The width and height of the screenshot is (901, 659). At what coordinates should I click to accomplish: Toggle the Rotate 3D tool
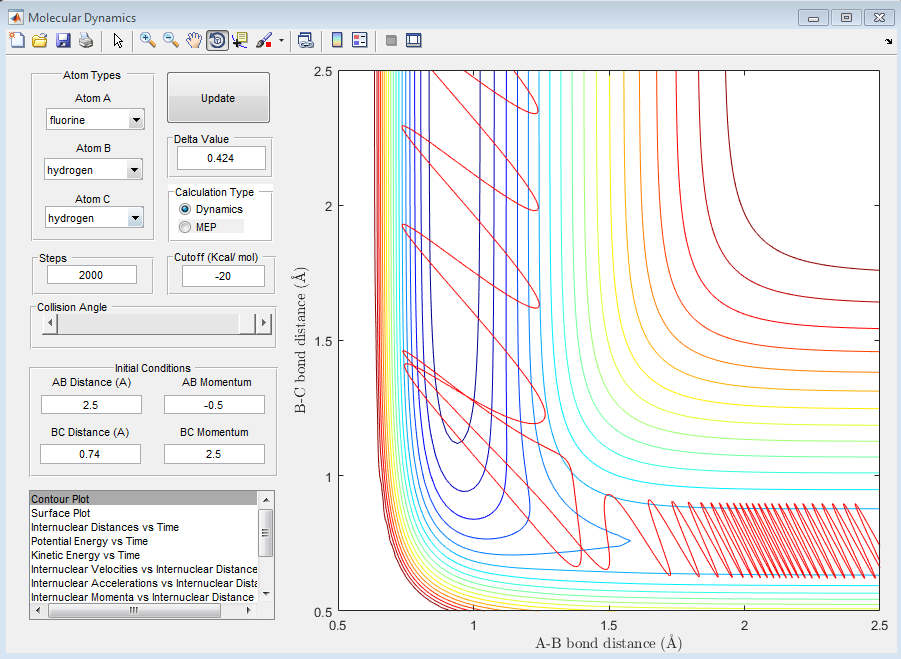tap(217, 40)
